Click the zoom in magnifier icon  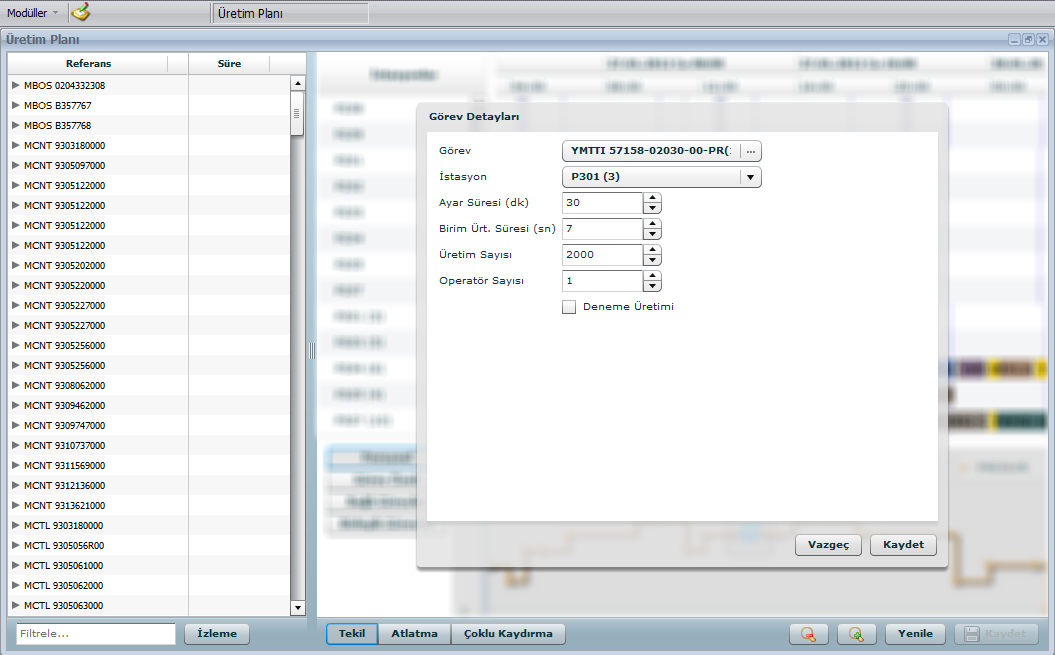click(856, 634)
